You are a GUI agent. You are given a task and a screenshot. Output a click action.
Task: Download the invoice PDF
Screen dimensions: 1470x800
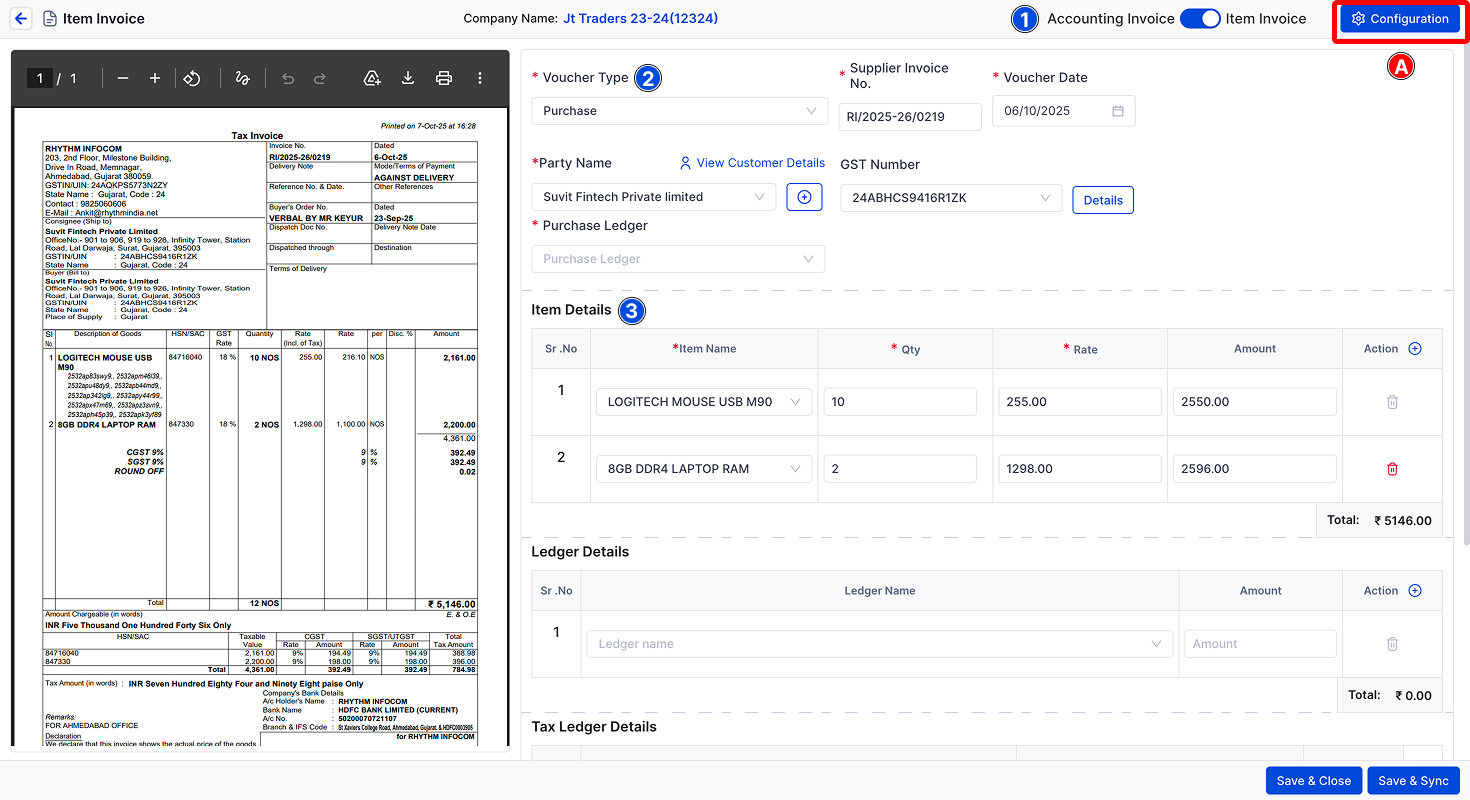pos(408,78)
